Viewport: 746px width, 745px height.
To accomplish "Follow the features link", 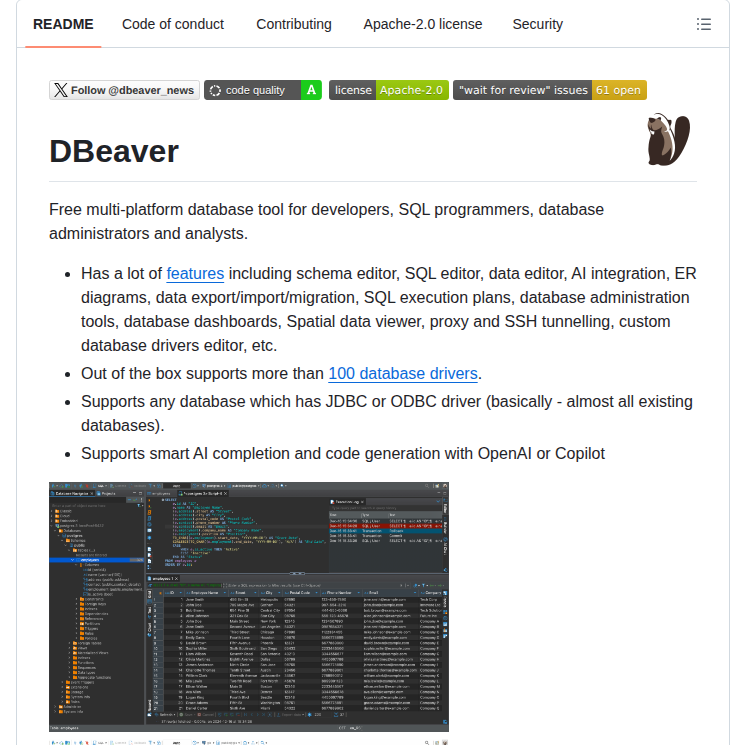I will (195, 274).
